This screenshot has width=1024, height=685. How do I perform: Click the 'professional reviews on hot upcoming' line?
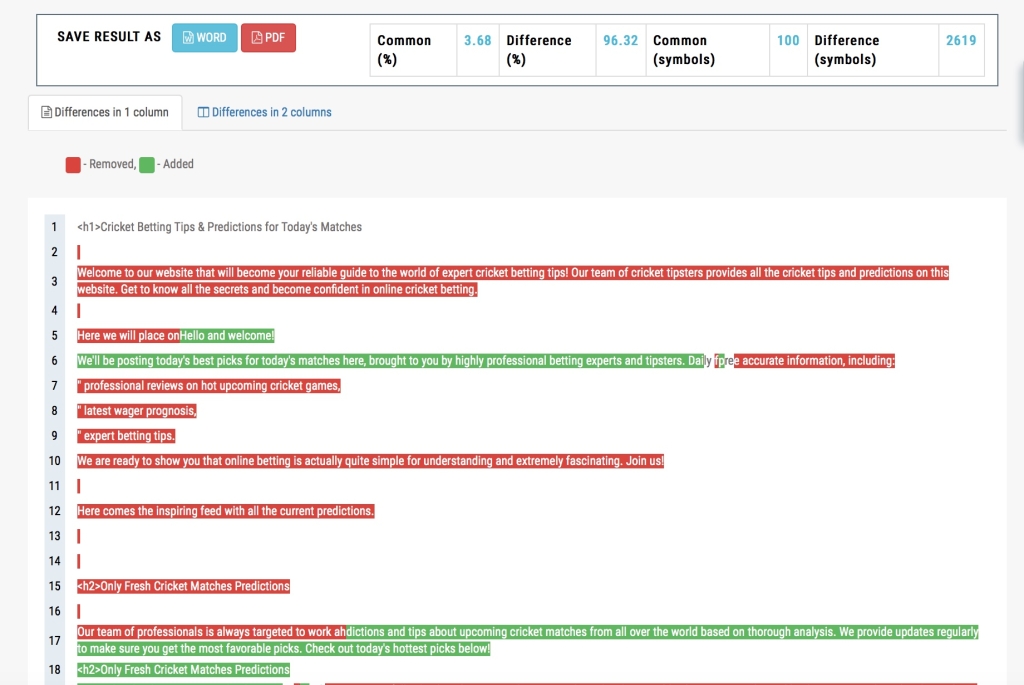pos(210,386)
